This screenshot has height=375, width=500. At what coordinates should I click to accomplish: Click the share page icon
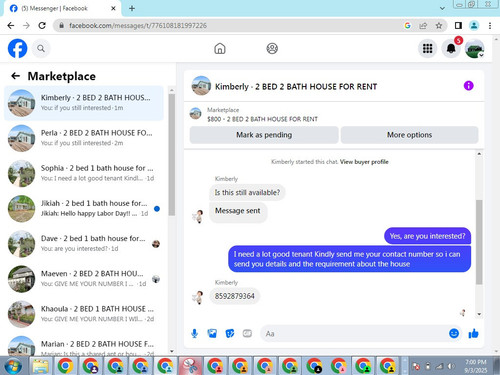pyautogui.click(x=423, y=25)
